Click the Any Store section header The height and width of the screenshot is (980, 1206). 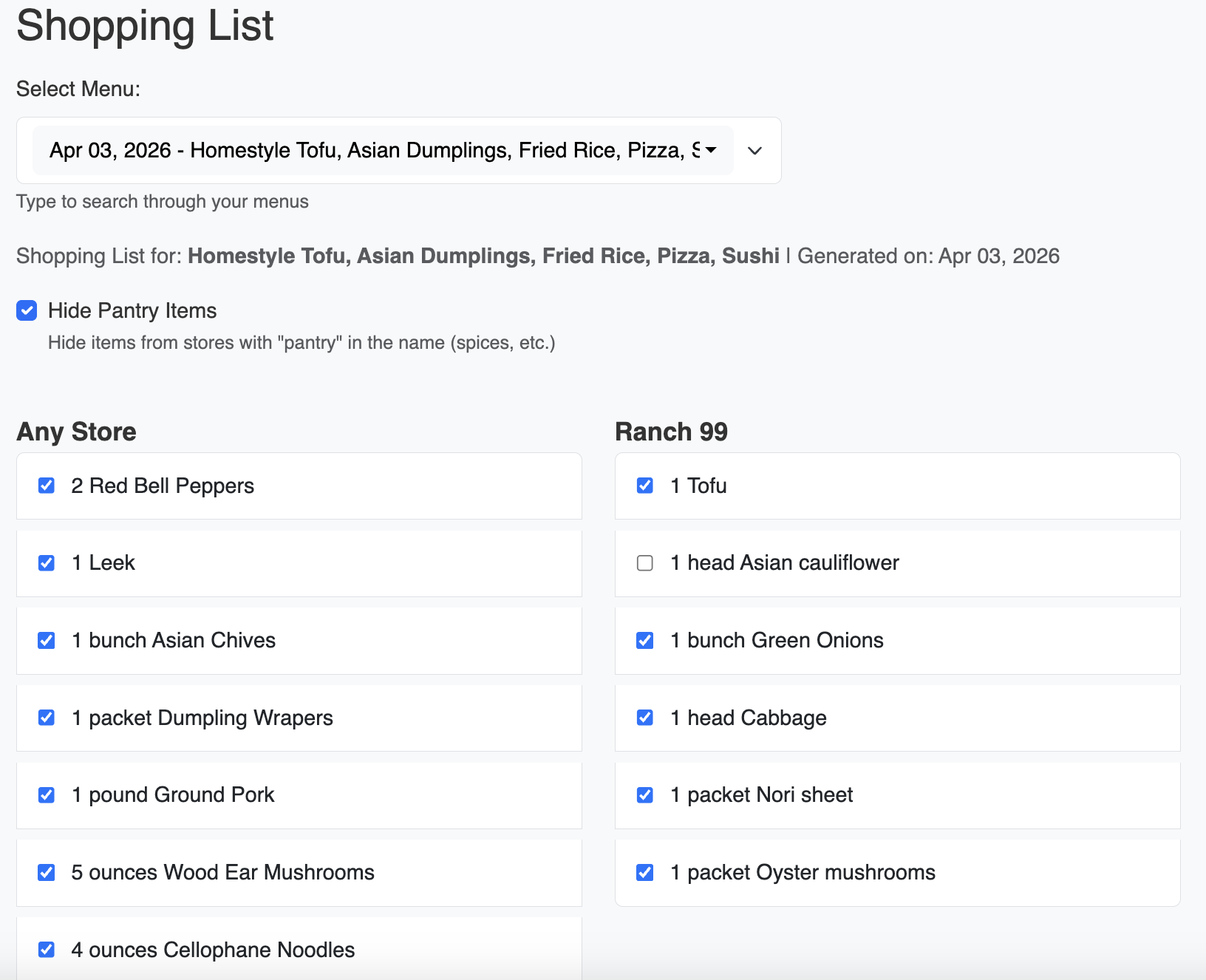click(x=75, y=432)
